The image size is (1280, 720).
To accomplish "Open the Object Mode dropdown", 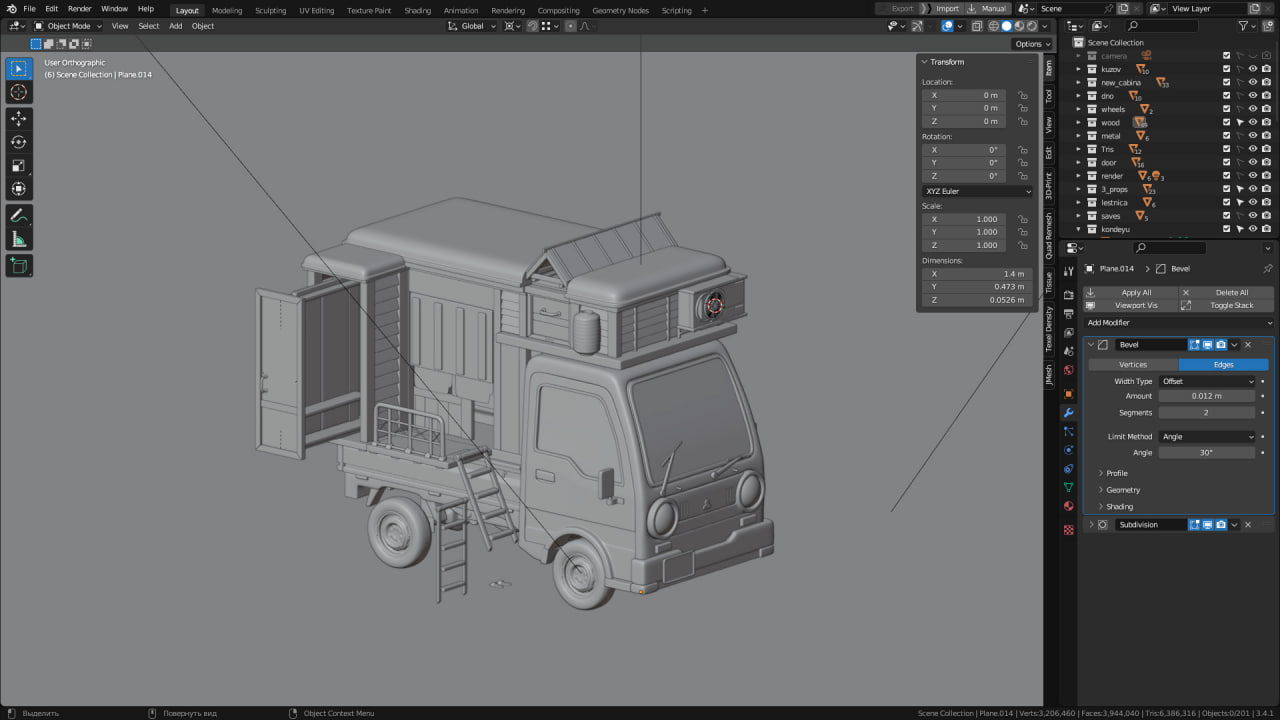I will tap(68, 26).
